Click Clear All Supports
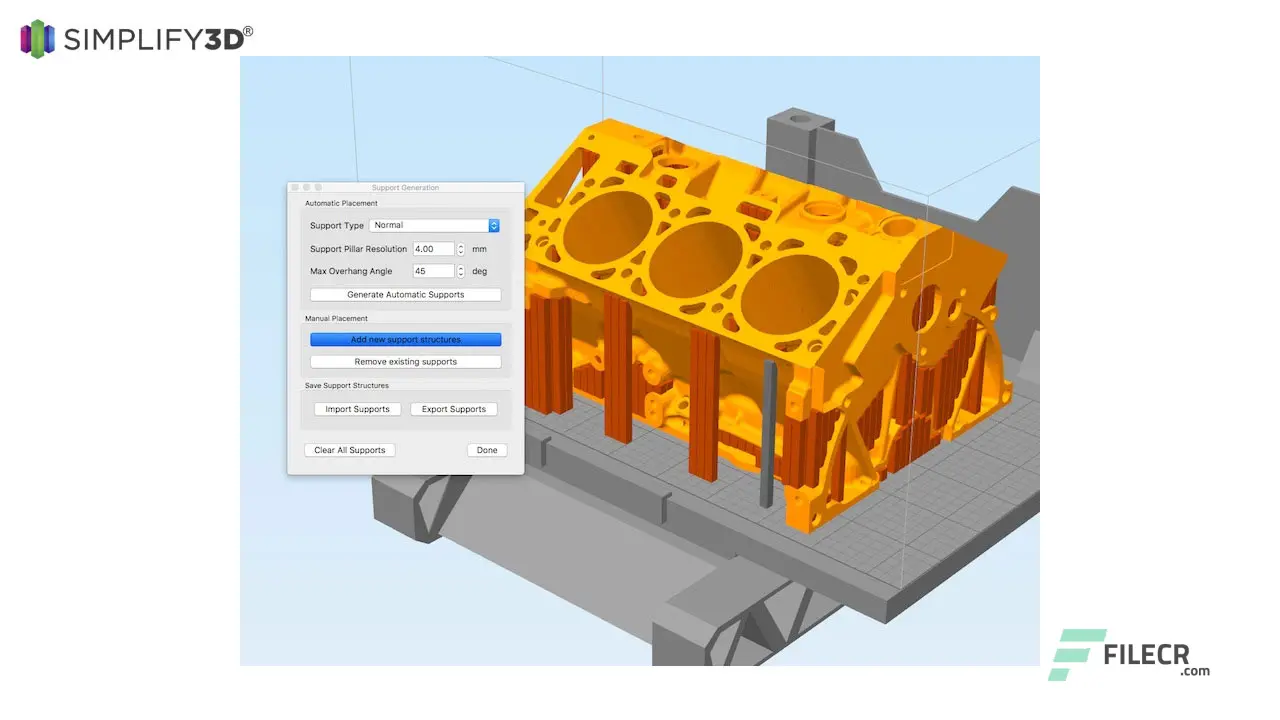 click(x=350, y=450)
